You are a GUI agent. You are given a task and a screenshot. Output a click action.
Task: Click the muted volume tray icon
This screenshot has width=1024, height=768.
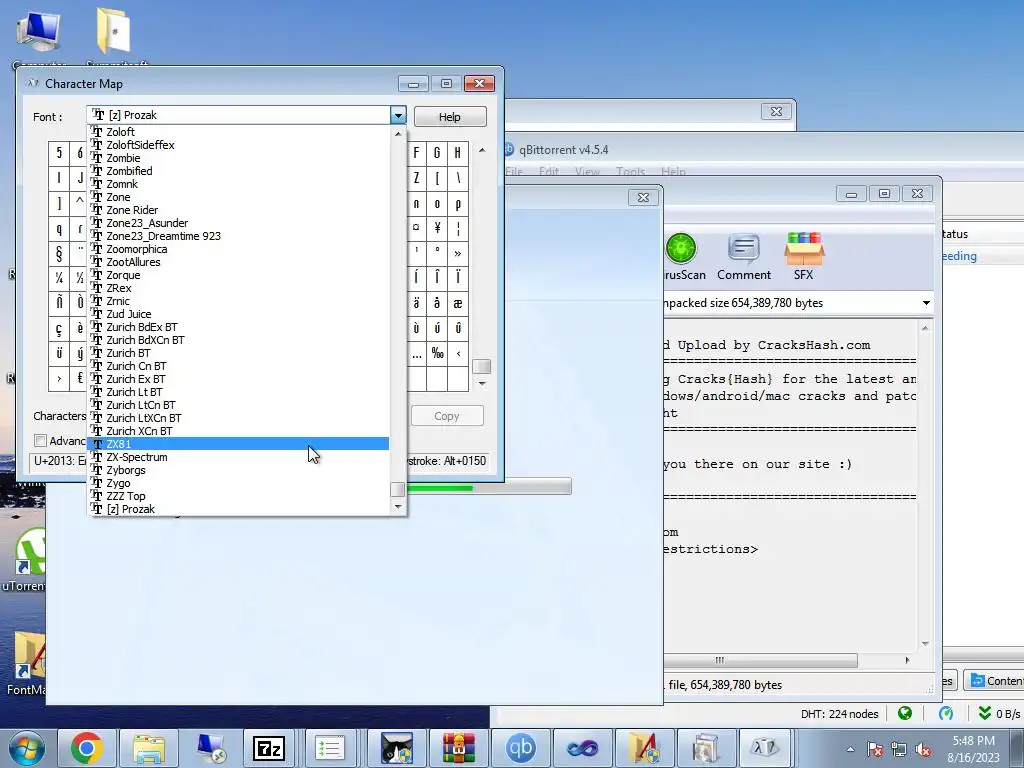[923, 749]
